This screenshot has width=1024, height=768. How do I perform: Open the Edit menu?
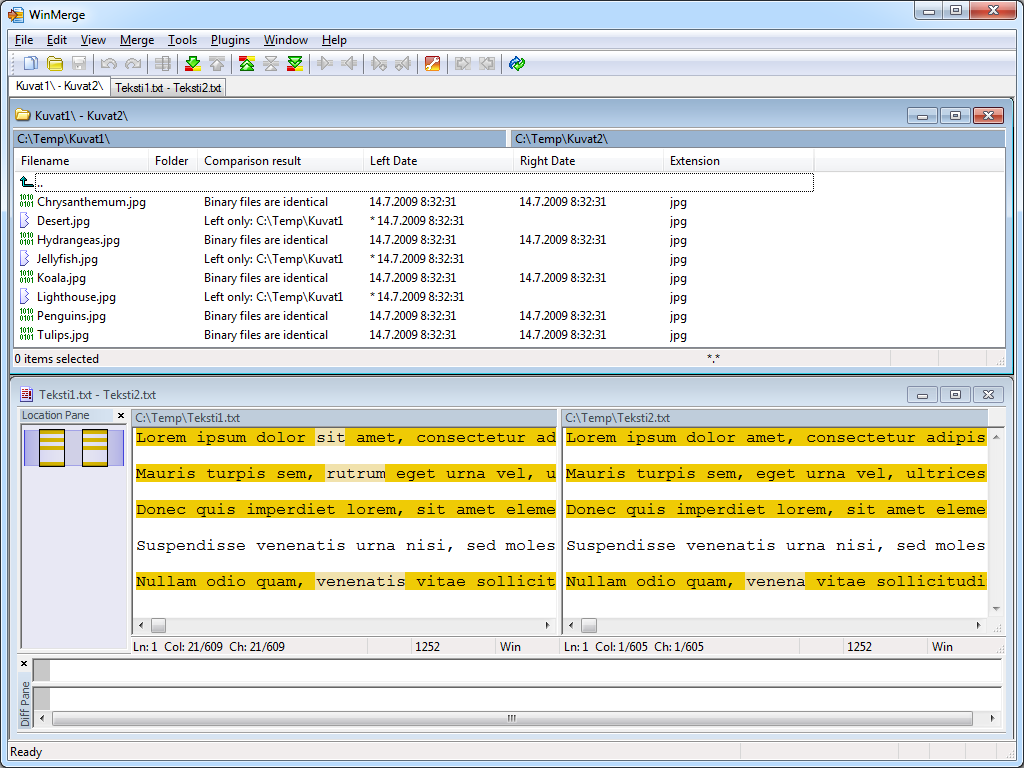tap(57, 40)
